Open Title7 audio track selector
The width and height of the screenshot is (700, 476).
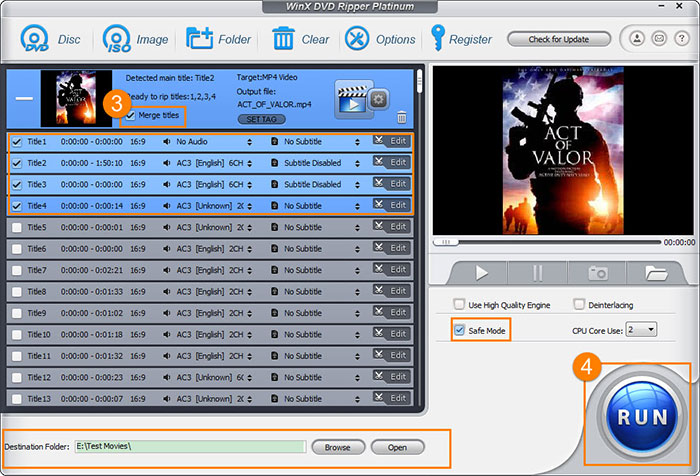tap(250, 271)
